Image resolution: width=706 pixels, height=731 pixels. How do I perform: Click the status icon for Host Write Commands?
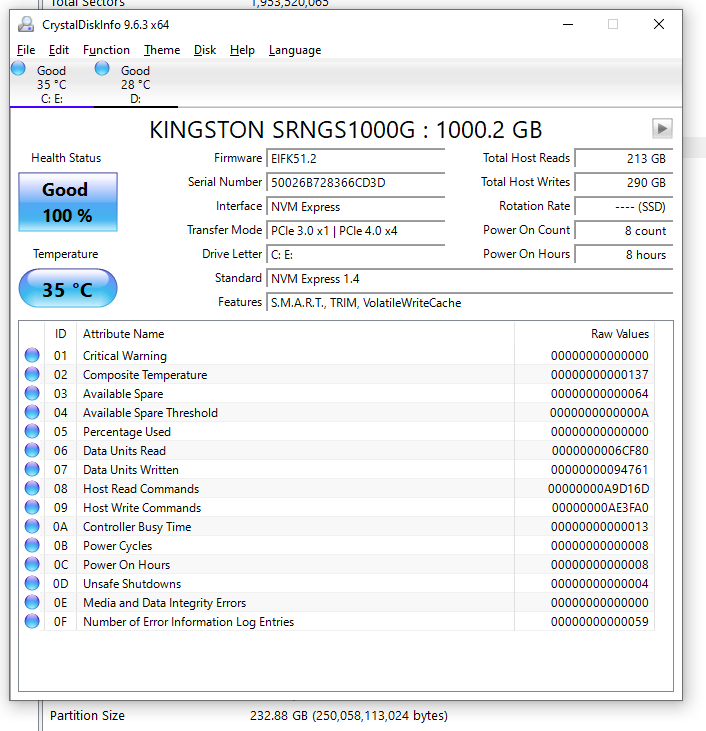(x=32, y=507)
